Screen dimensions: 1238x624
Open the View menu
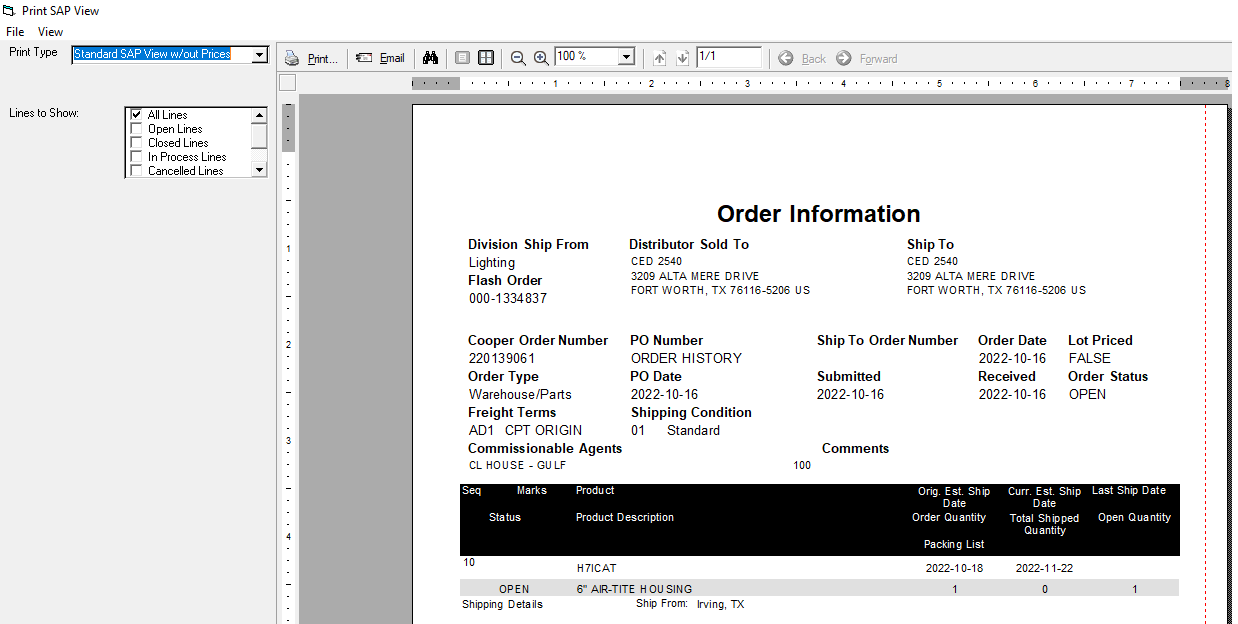point(50,32)
